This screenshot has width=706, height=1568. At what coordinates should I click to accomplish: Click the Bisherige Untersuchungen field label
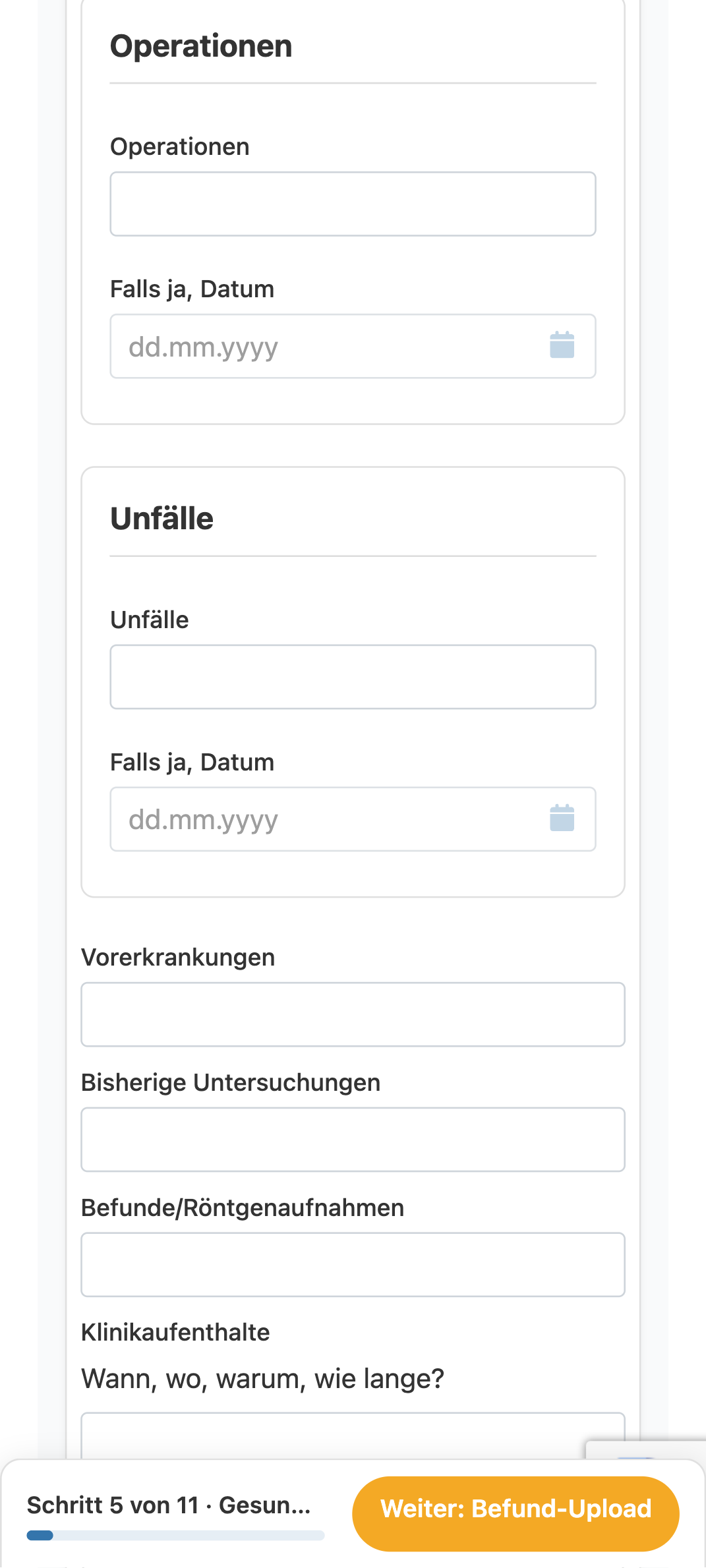pyautogui.click(x=231, y=1082)
